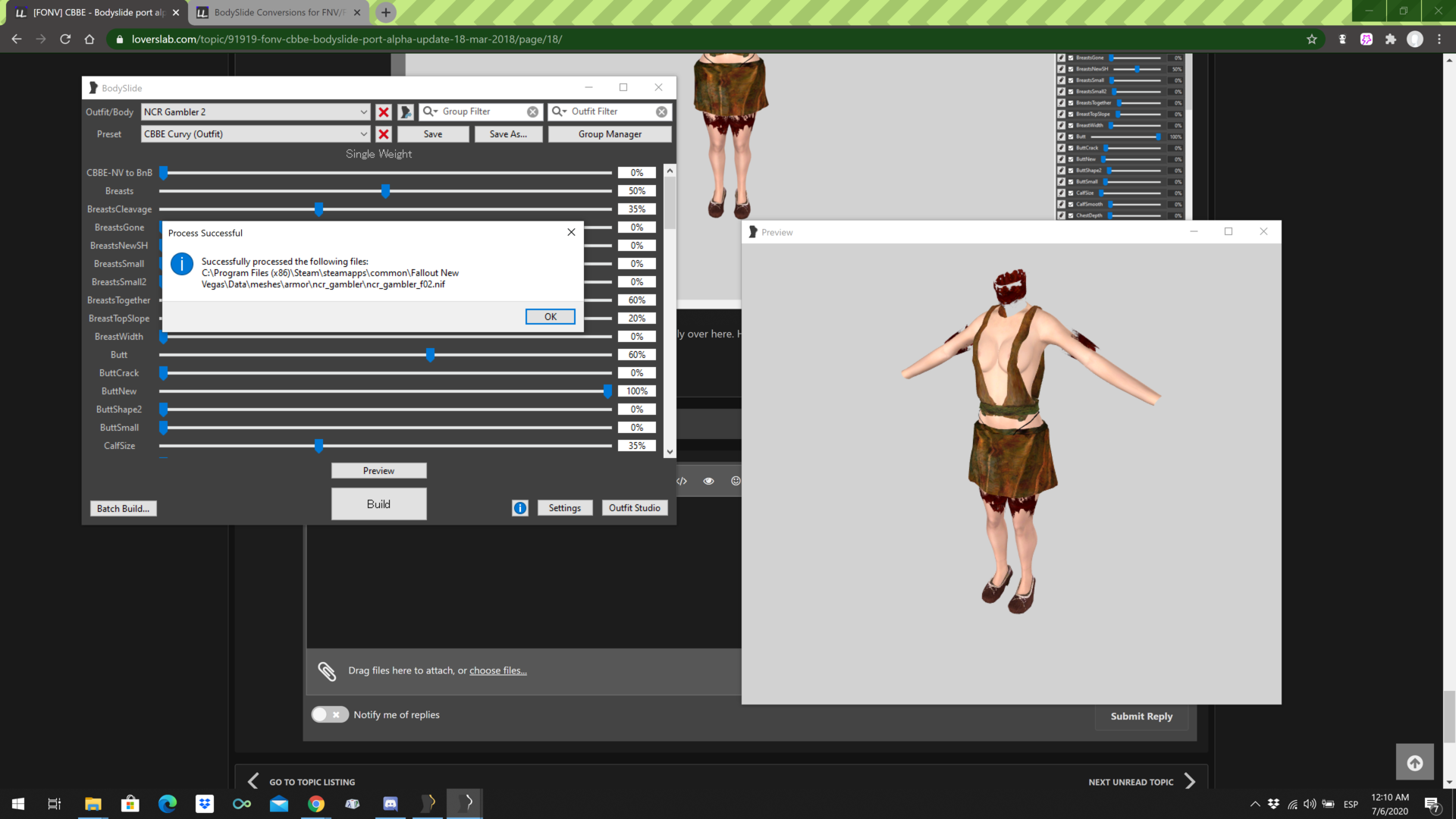The height and width of the screenshot is (819, 1456).
Task: Uncheck the CalfSmooth checkbox in Outfit Studio
Action: (x=1071, y=204)
